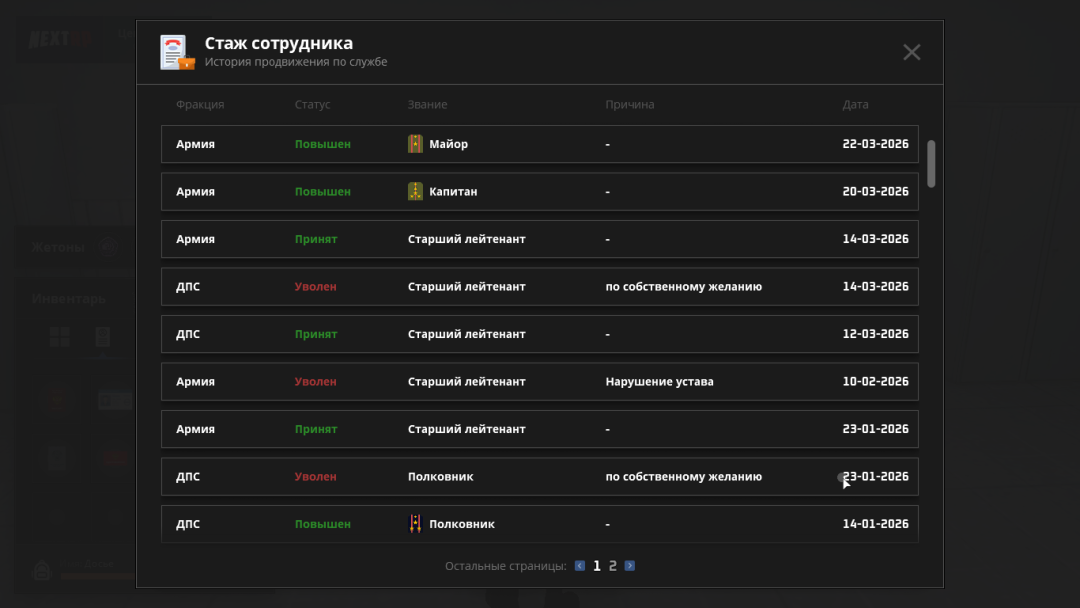Select page 1 in the pagination

point(597,565)
